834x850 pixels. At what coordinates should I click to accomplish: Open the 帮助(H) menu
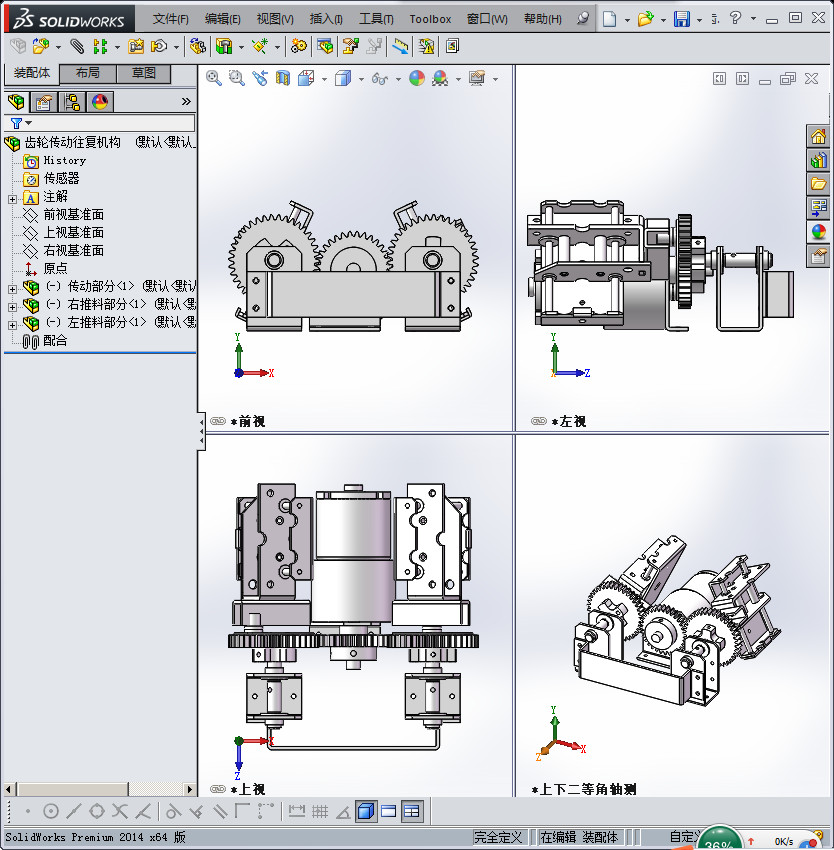543,19
